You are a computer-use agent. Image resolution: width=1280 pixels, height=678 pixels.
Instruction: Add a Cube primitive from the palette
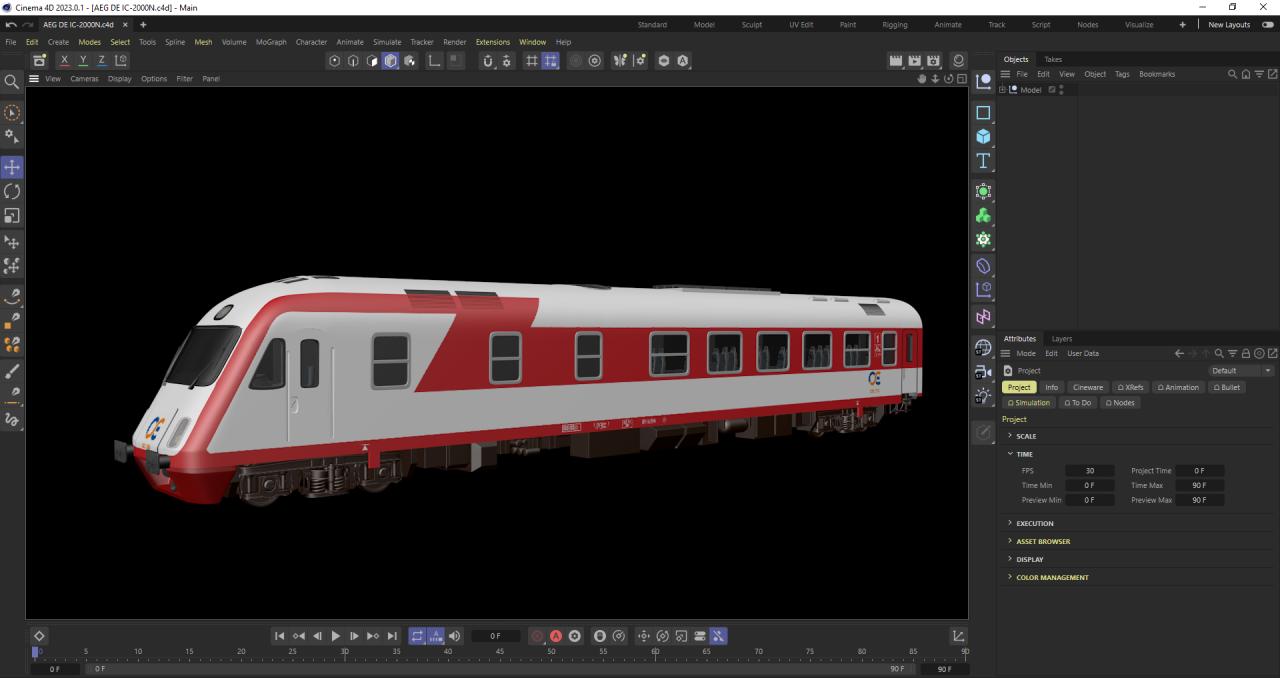pyautogui.click(x=983, y=137)
